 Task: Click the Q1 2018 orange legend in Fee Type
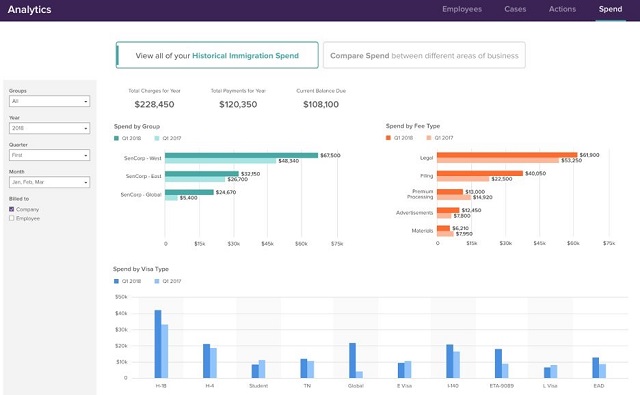[x=399, y=138]
